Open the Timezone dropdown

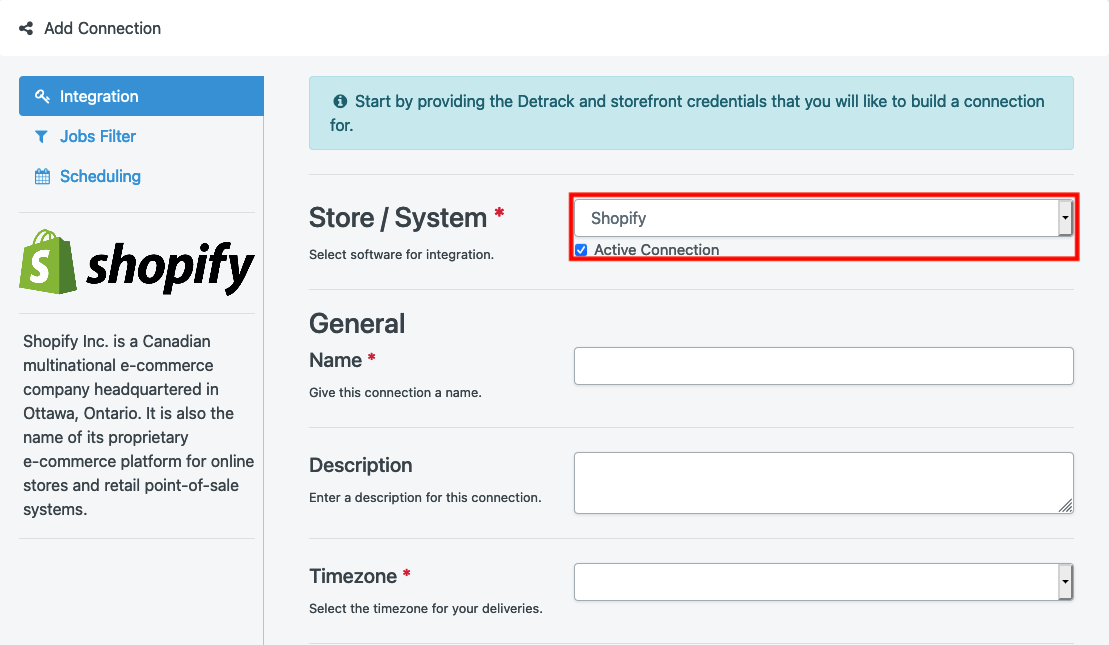[x=823, y=582]
